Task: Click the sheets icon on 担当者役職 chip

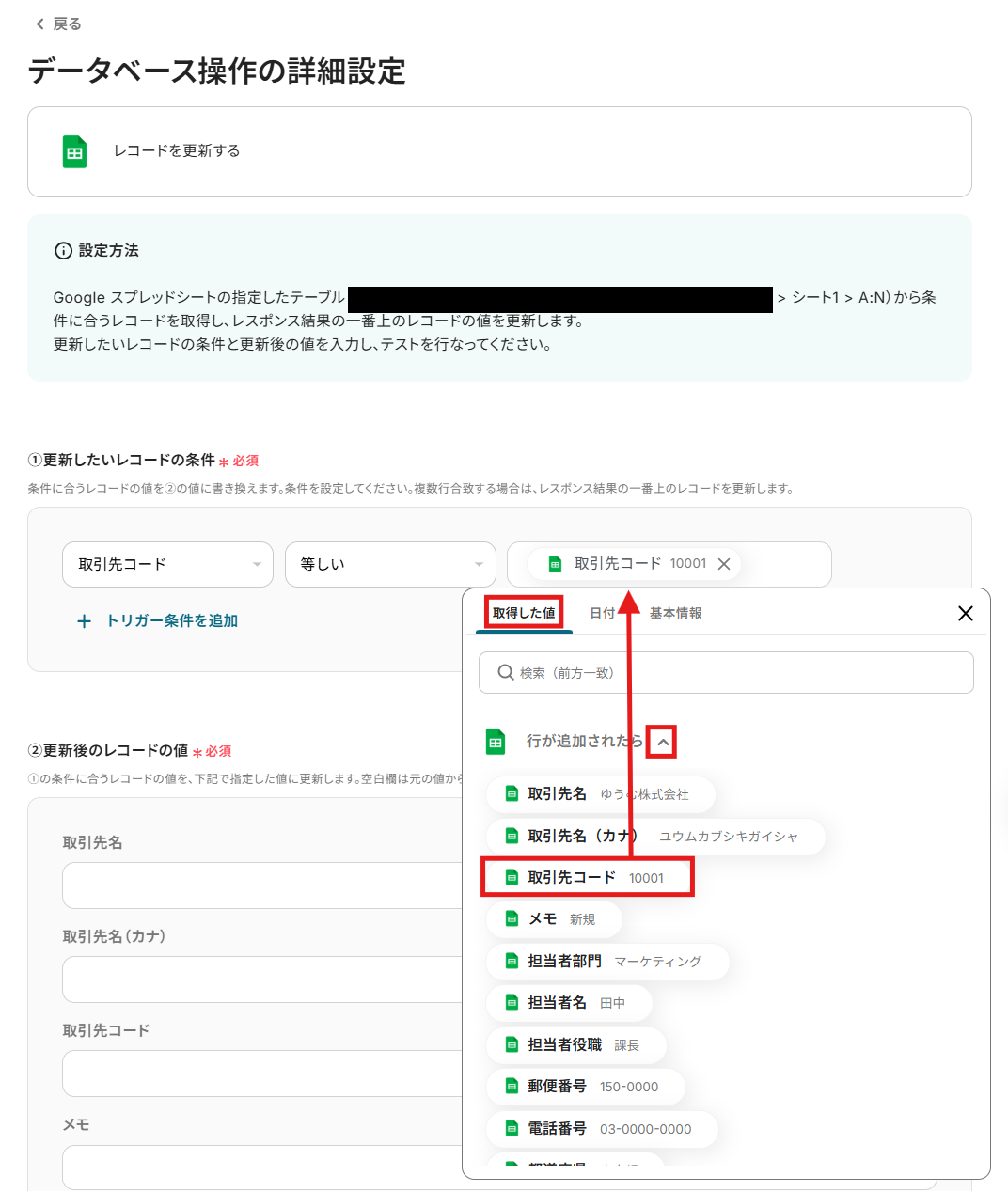Action: (x=512, y=1045)
